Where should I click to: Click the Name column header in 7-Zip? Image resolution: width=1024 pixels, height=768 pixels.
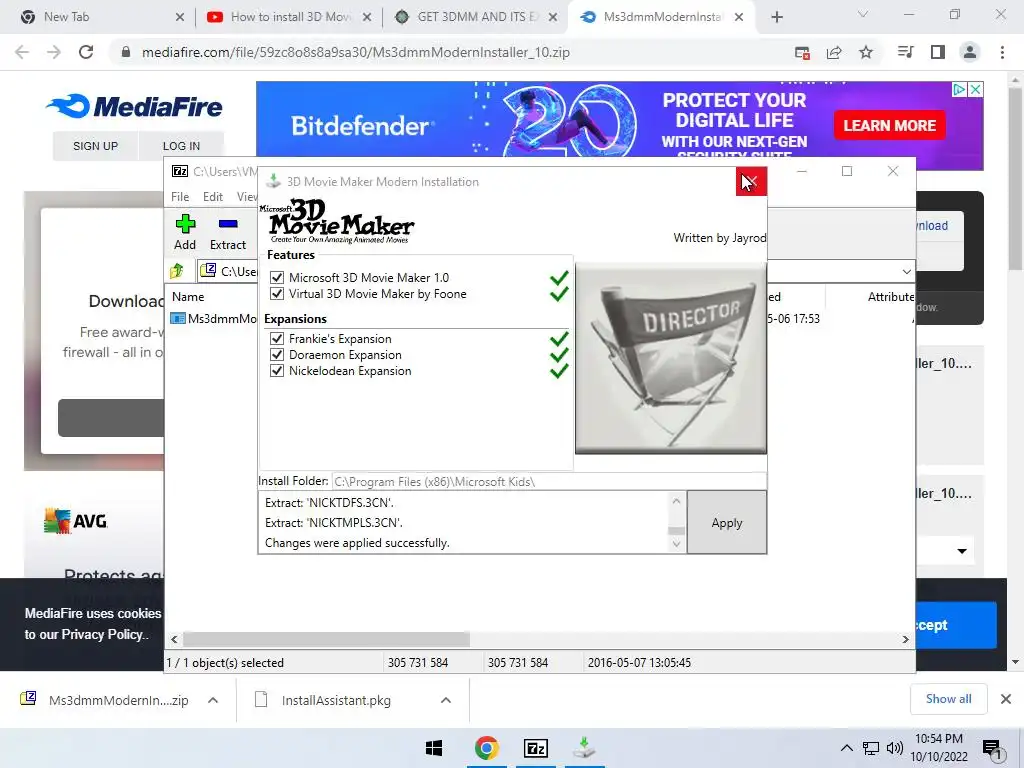tap(188, 296)
